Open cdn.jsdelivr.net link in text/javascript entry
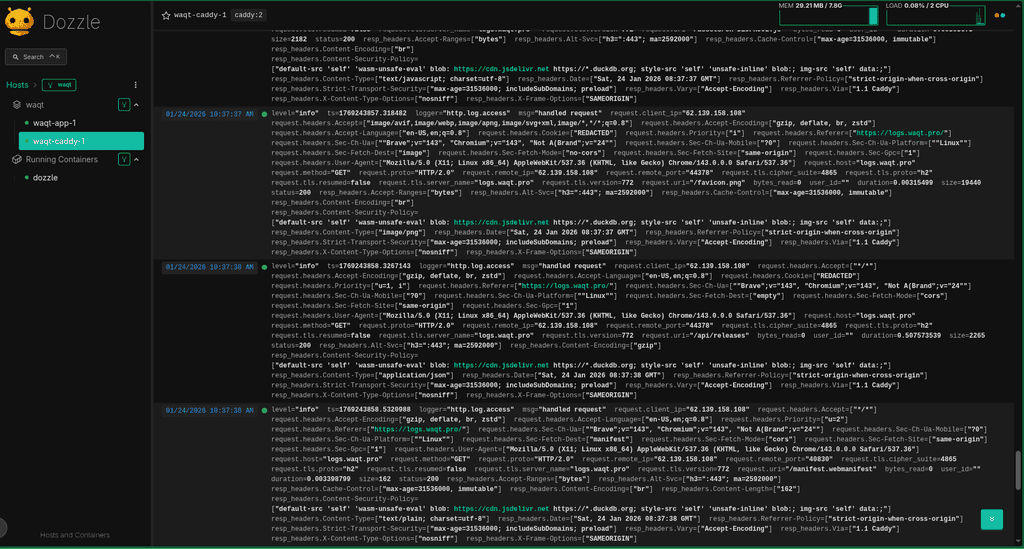This screenshot has width=1024, height=549. pyautogui.click(x=501, y=69)
